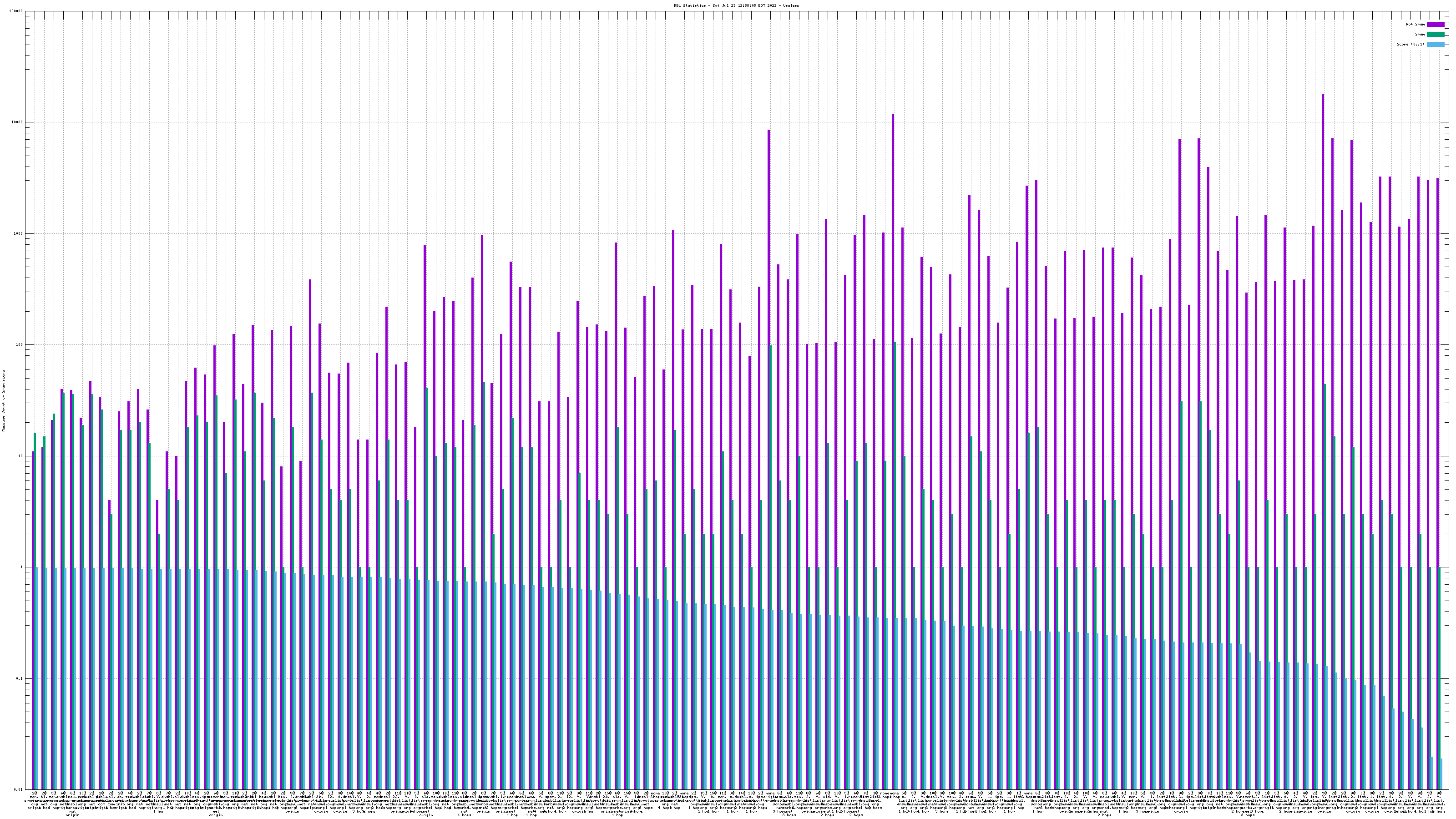The height and width of the screenshot is (819, 1456).
Task: Click the 1000 y-axis tick label
Action: point(19,234)
